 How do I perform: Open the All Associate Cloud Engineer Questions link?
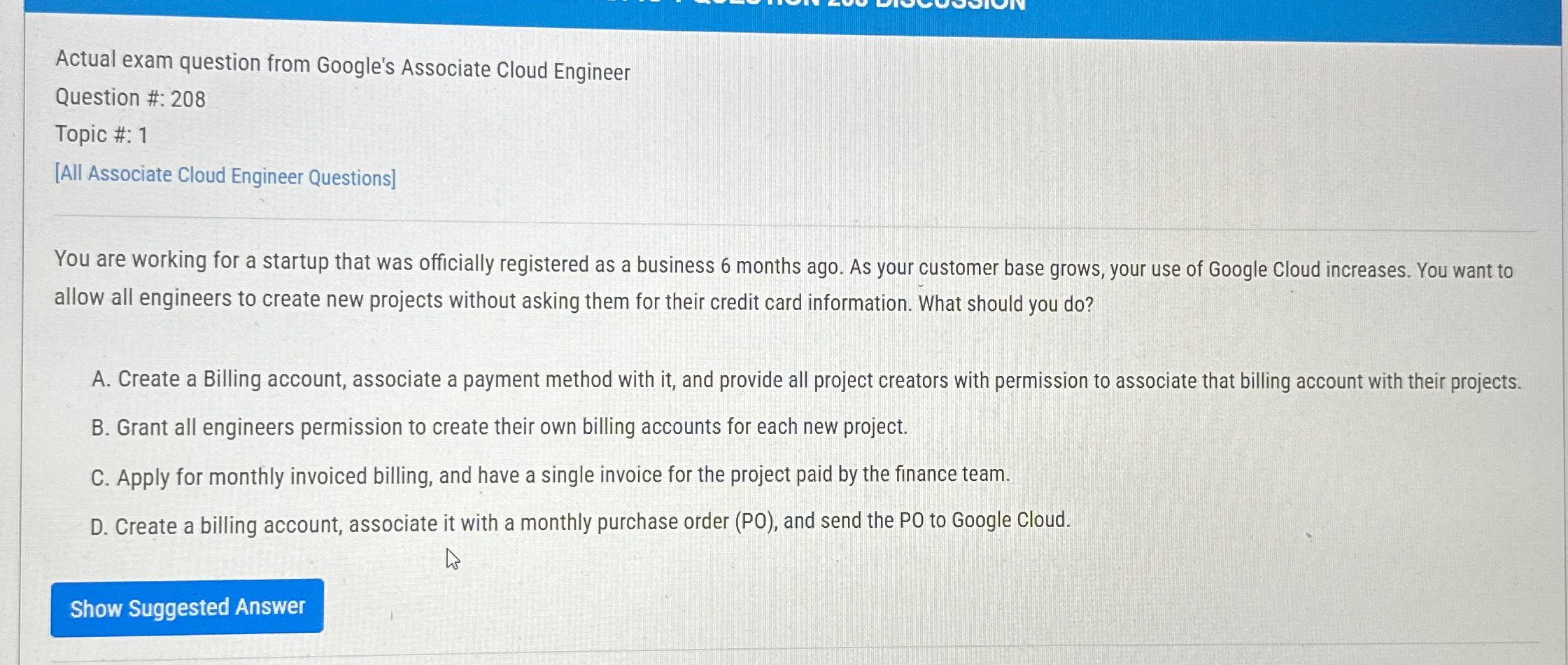pos(224,176)
